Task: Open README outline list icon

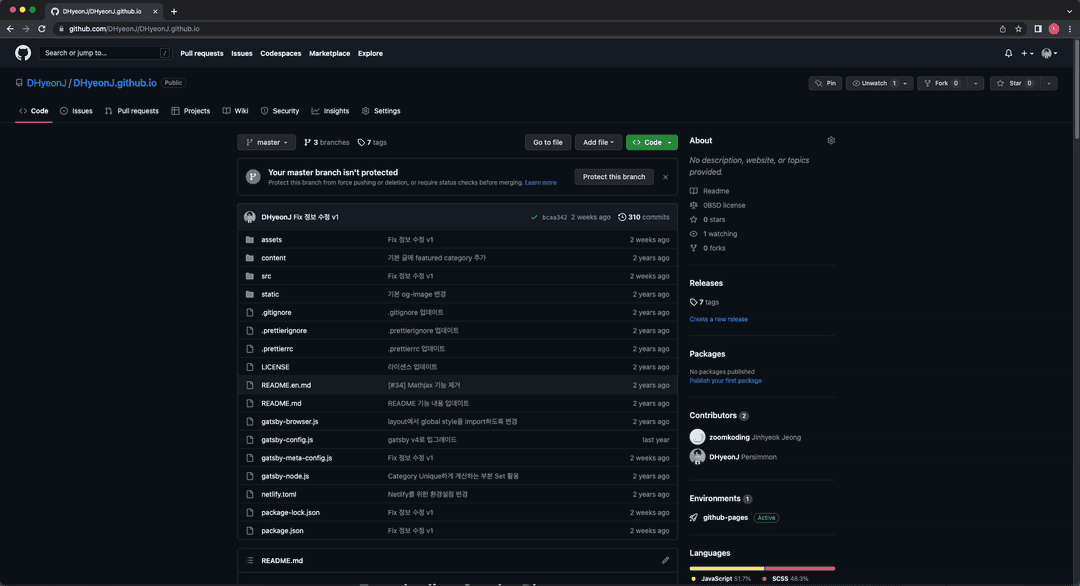Action: [250, 561]
